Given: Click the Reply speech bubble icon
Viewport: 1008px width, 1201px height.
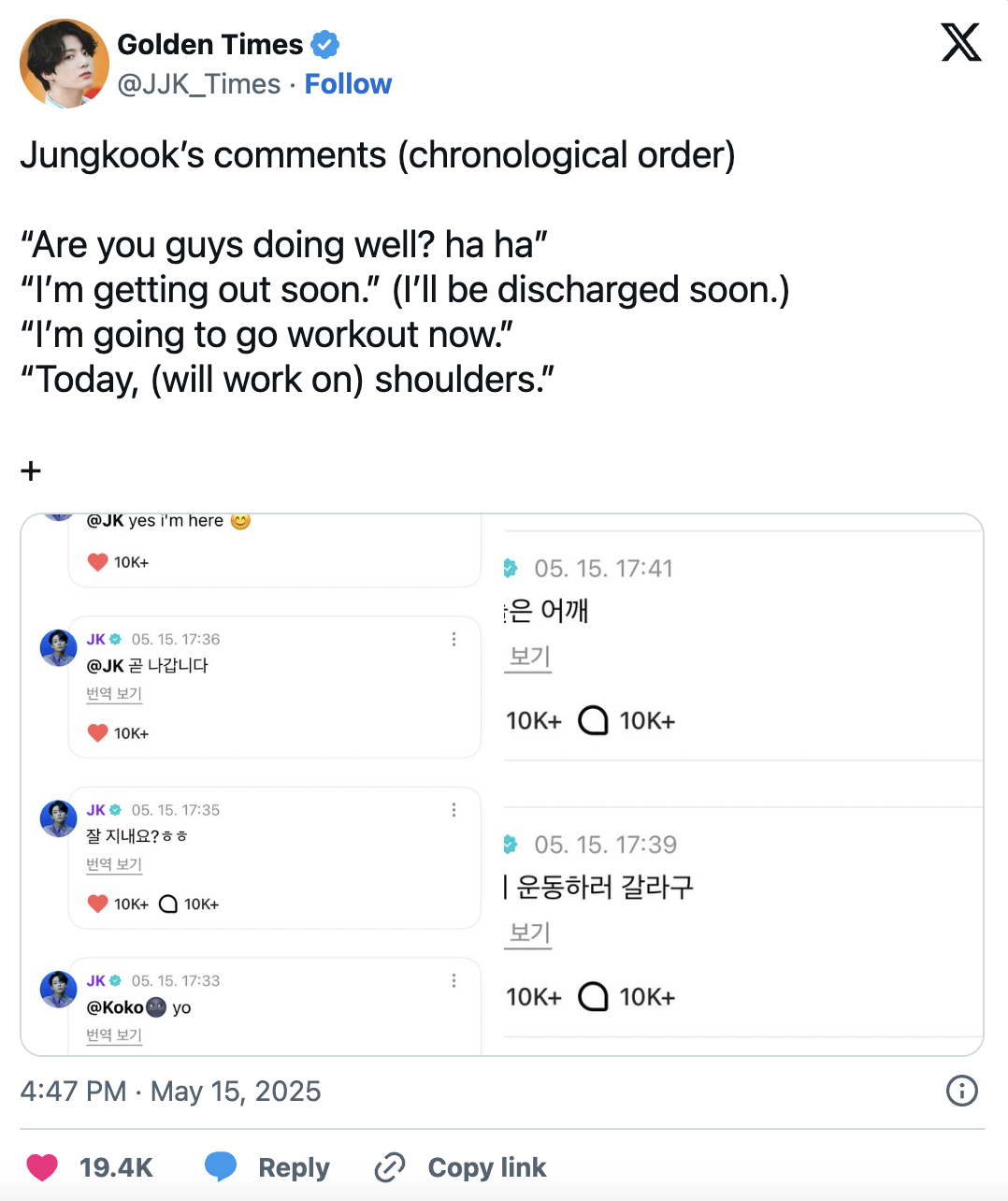Looking at the screenshot, I should 221,1167.
